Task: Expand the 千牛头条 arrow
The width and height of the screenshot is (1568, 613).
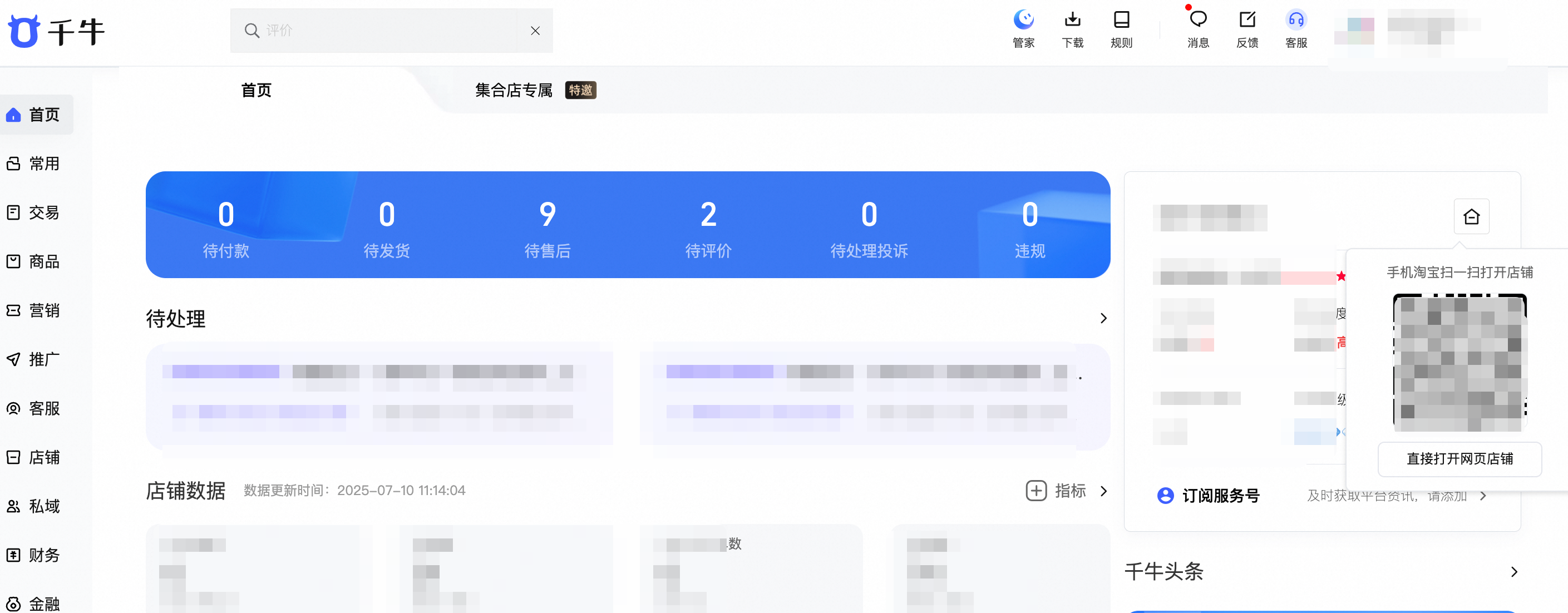Action: 1514,572
